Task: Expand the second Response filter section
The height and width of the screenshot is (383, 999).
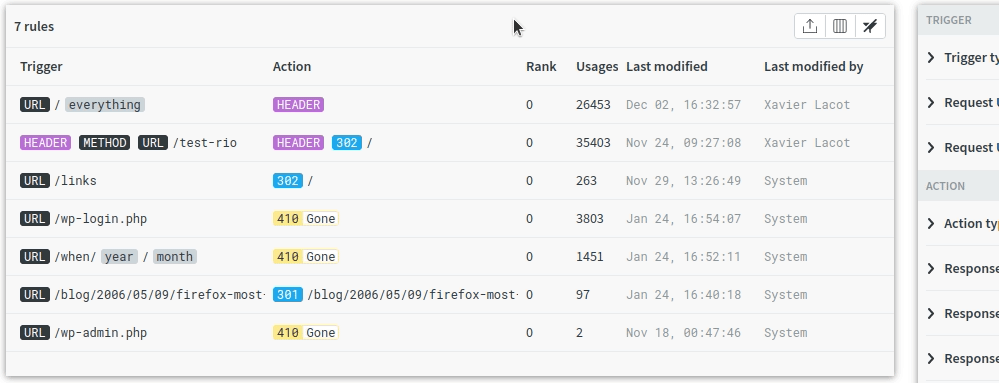Action: click(962, 314)
